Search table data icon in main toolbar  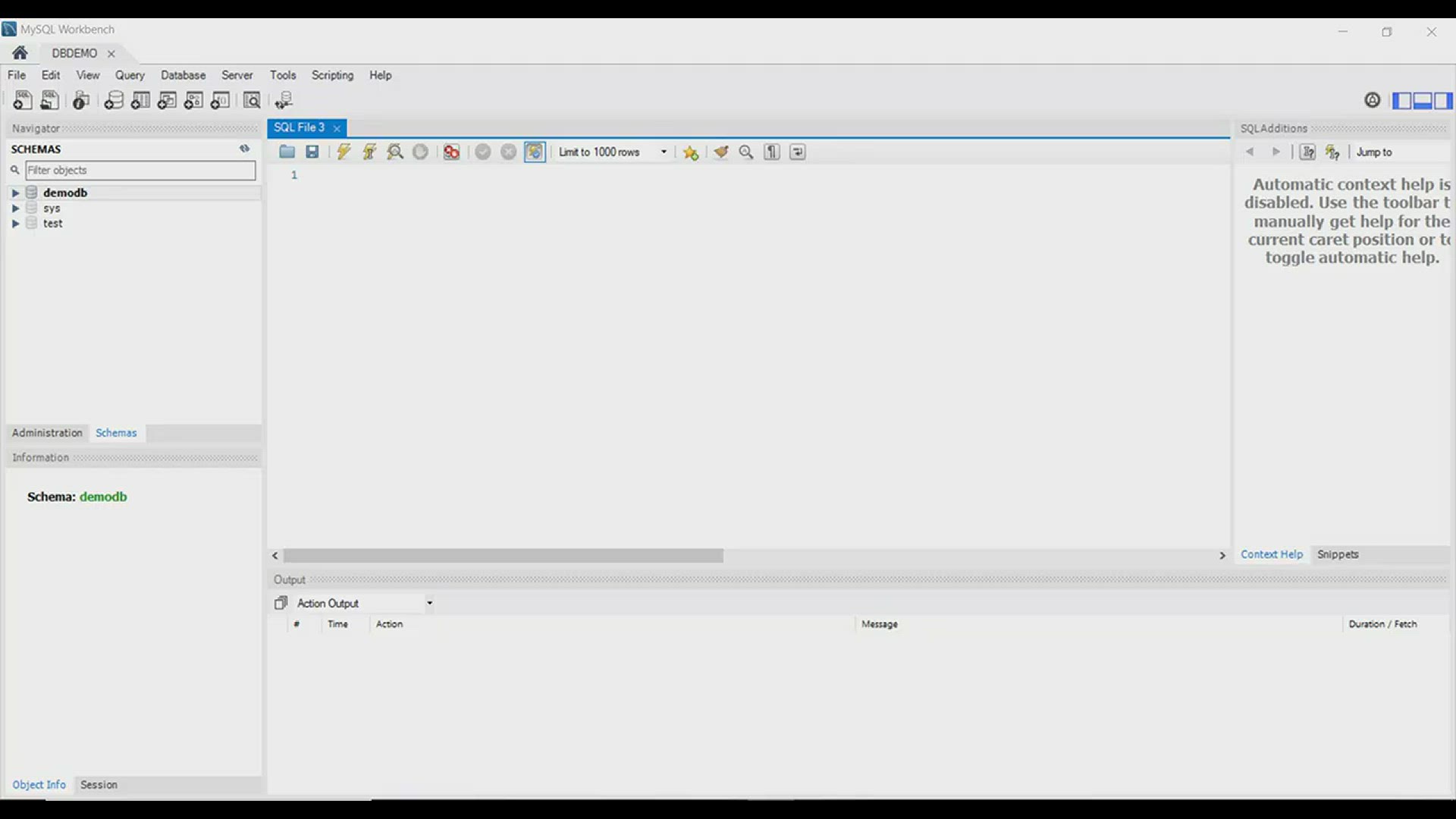[252, 100]
